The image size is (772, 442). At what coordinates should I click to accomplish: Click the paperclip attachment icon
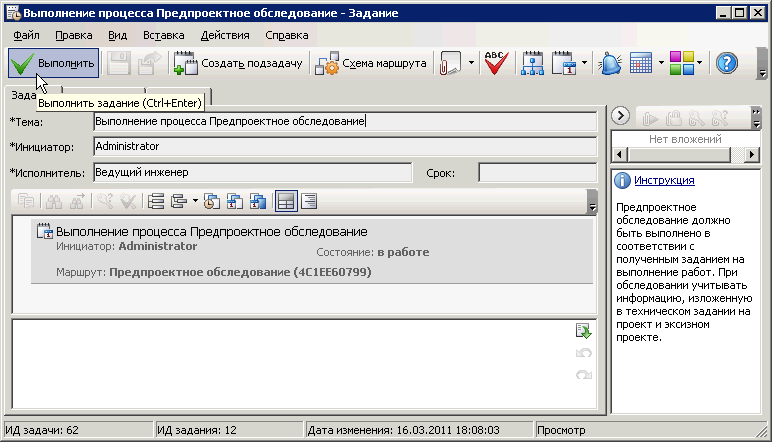tap(450, 63)
